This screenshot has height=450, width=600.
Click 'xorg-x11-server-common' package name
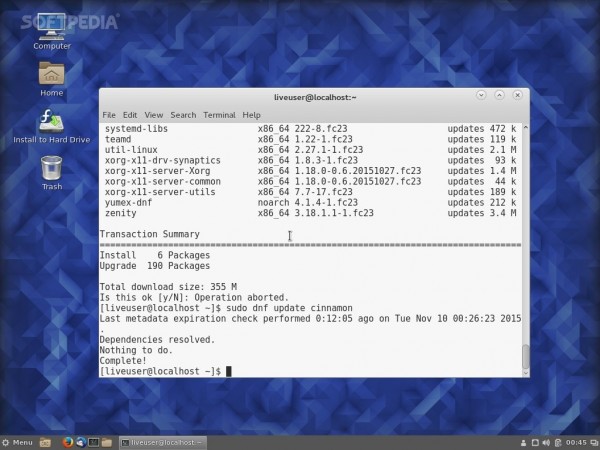(163, 181)
